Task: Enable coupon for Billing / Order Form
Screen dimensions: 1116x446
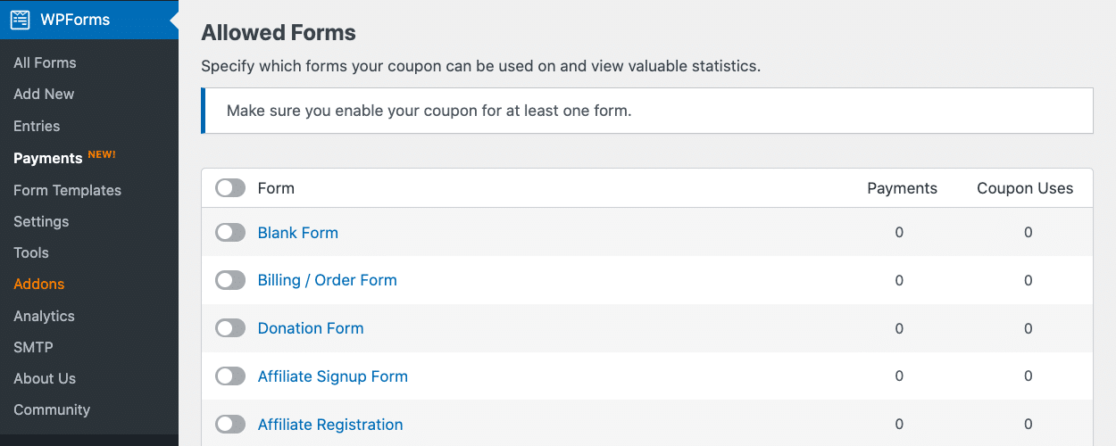Action: click(x=230, y=281)
